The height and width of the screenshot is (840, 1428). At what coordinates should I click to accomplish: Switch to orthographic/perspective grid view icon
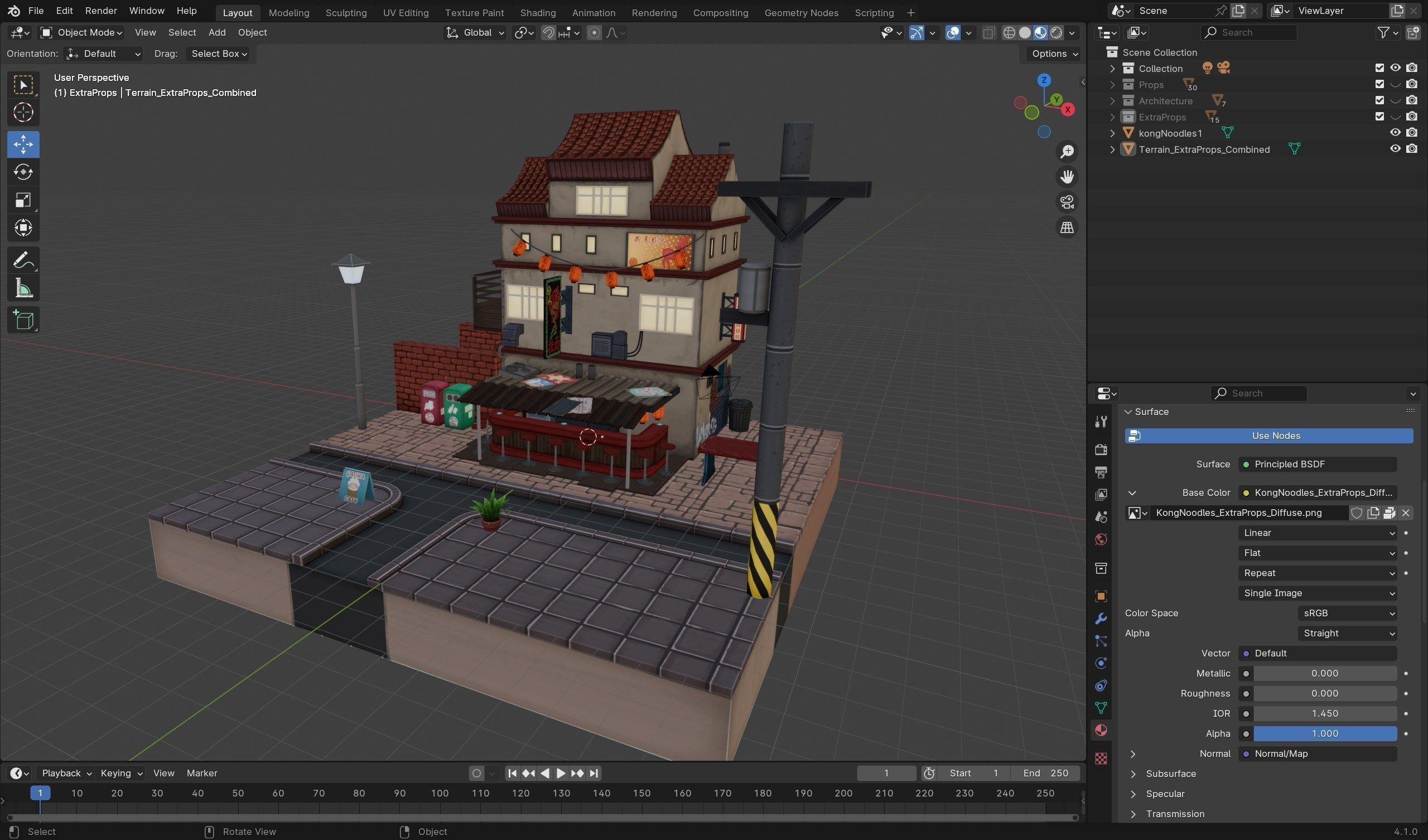[1067, 228]
